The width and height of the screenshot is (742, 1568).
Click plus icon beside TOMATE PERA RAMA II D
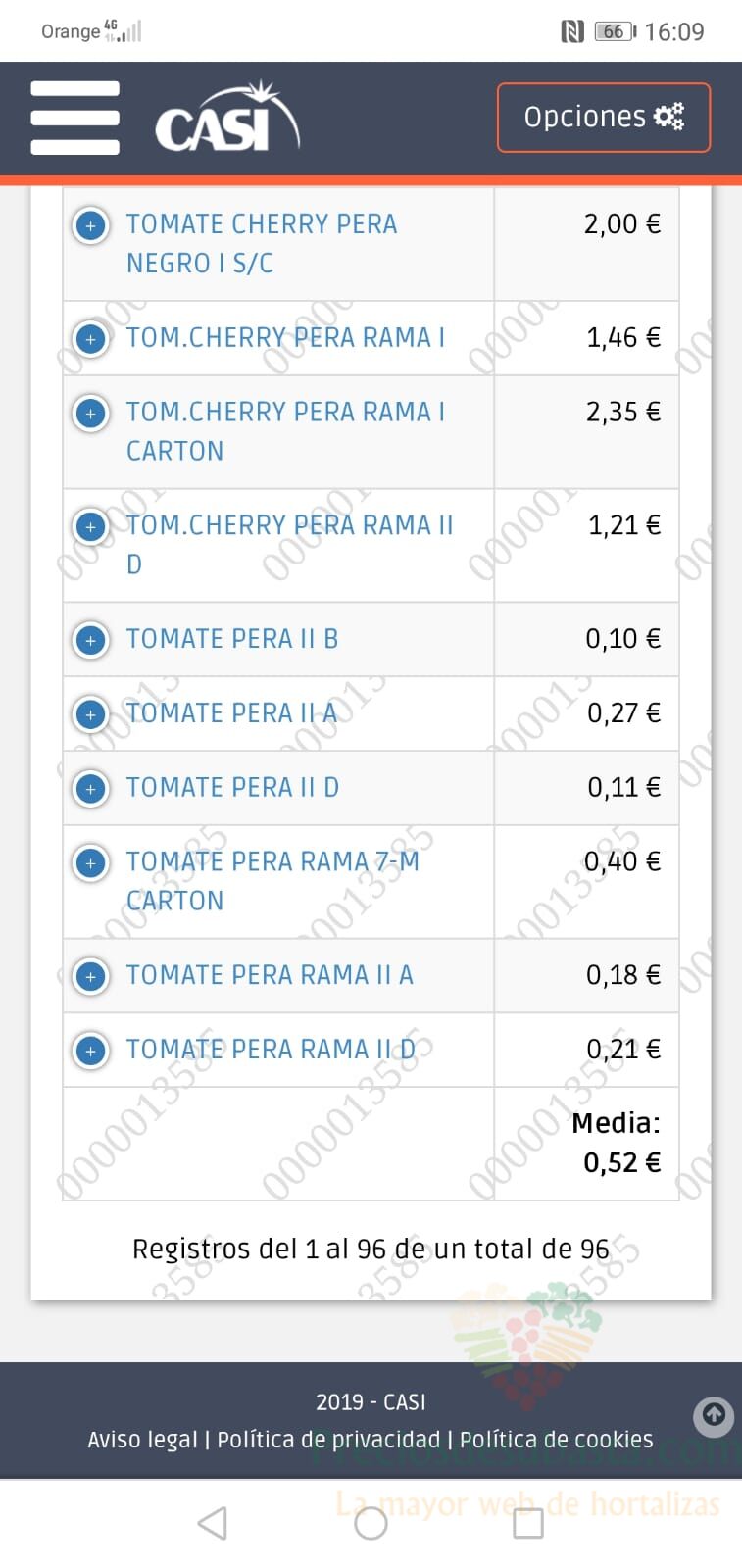[90, 1052]
